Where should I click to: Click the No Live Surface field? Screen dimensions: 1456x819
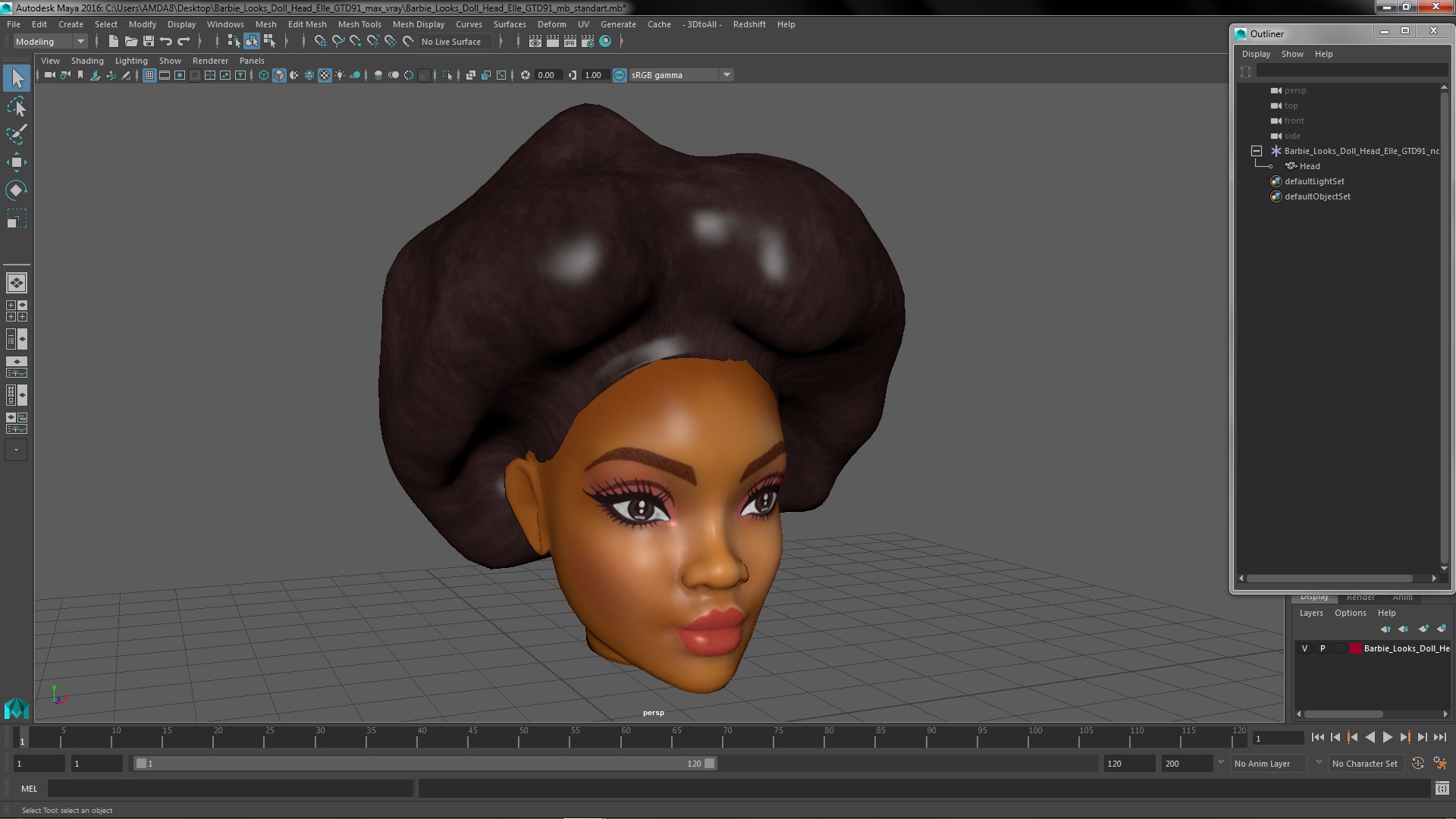pos(454,42)
